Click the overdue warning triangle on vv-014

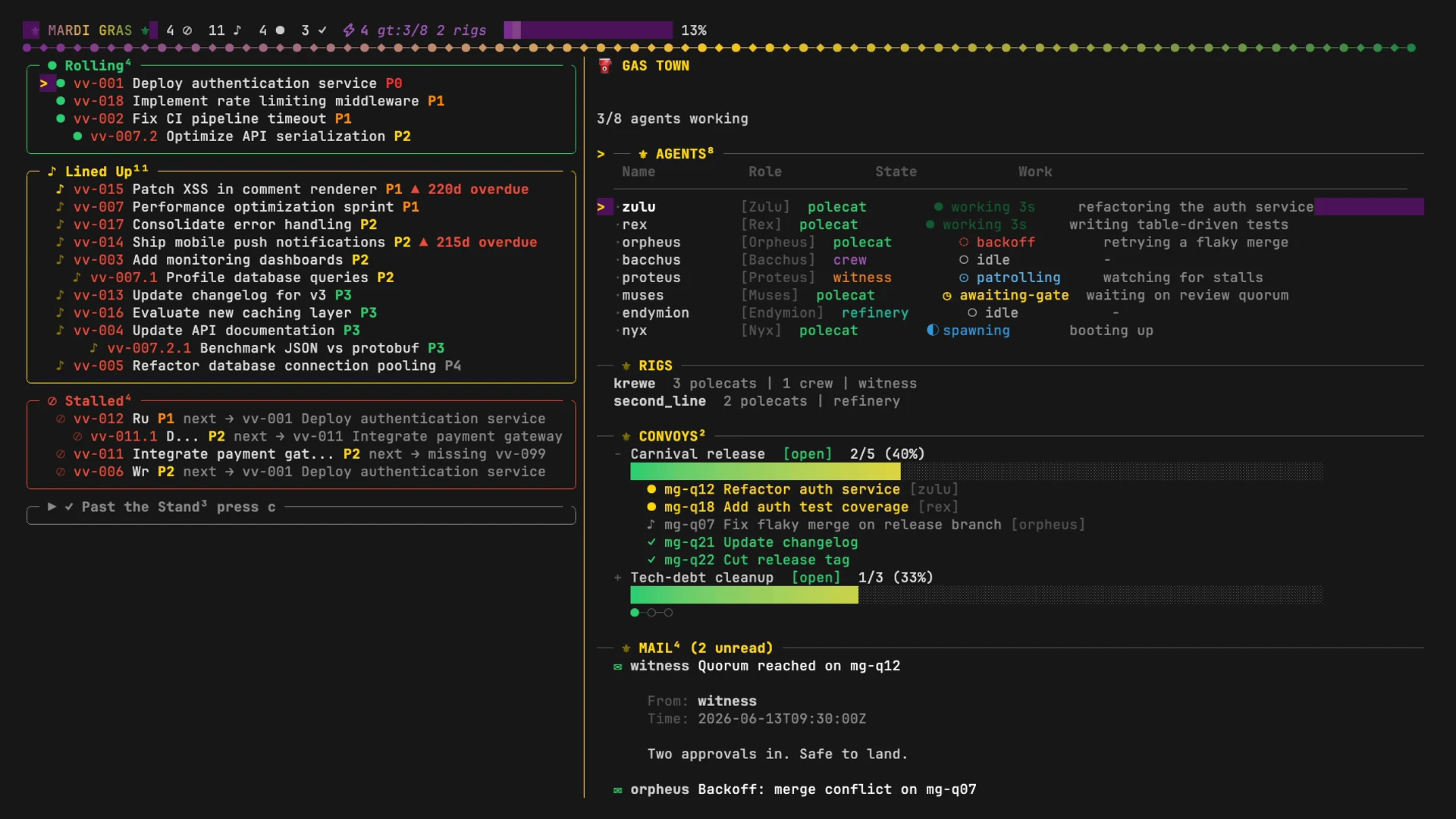coord(423,242)
